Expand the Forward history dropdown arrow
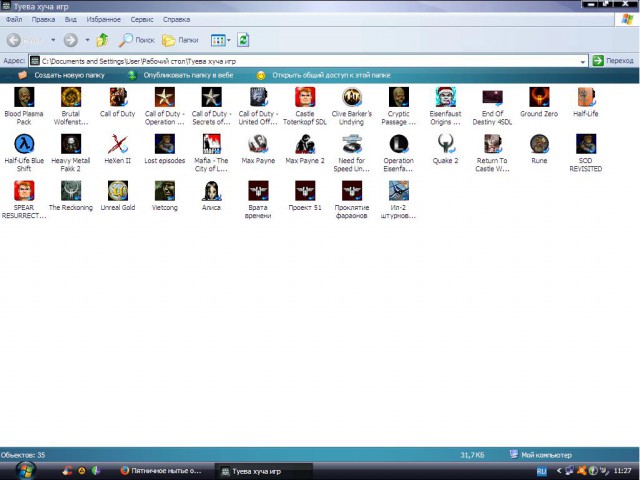 click(x=87, y=40)
